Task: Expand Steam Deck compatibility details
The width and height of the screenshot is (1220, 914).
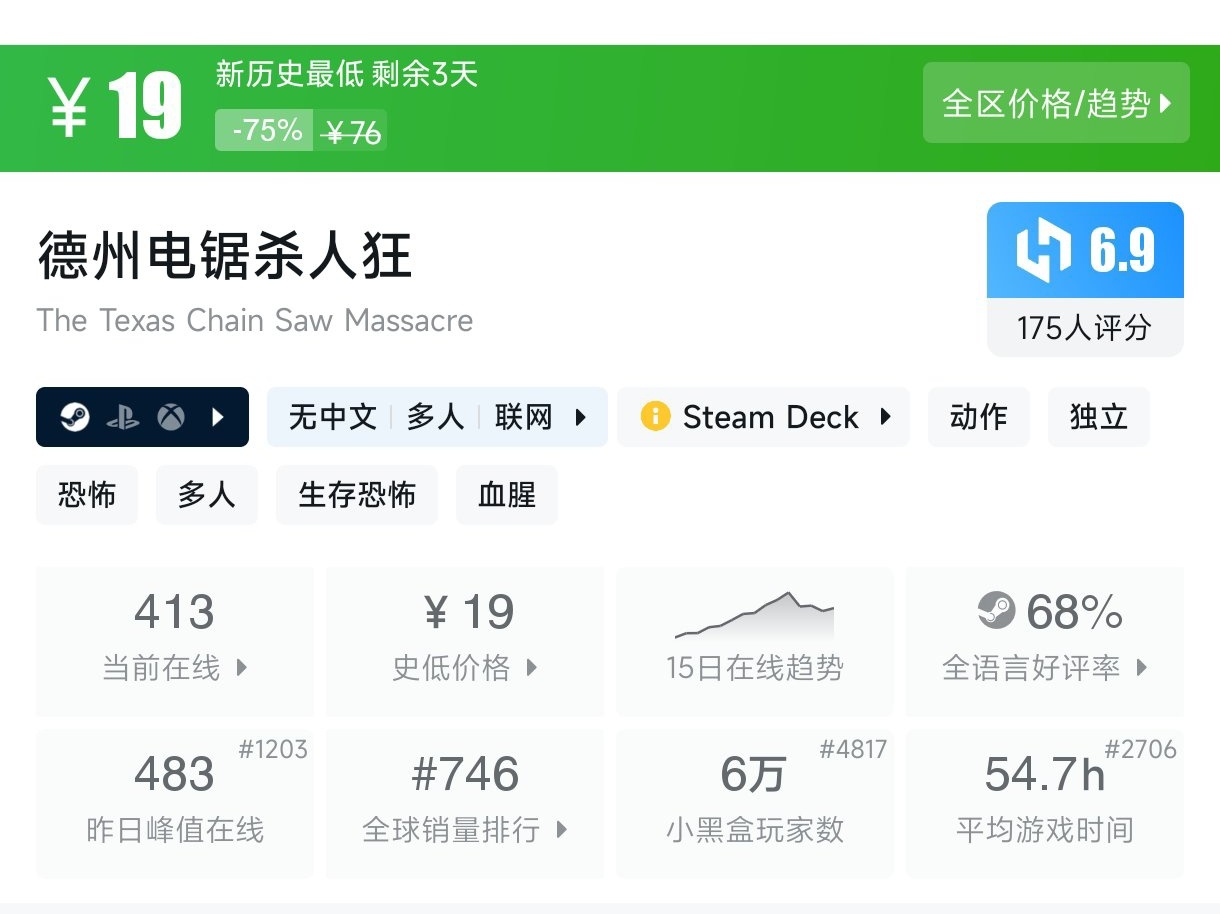Action: coord(885,417)
